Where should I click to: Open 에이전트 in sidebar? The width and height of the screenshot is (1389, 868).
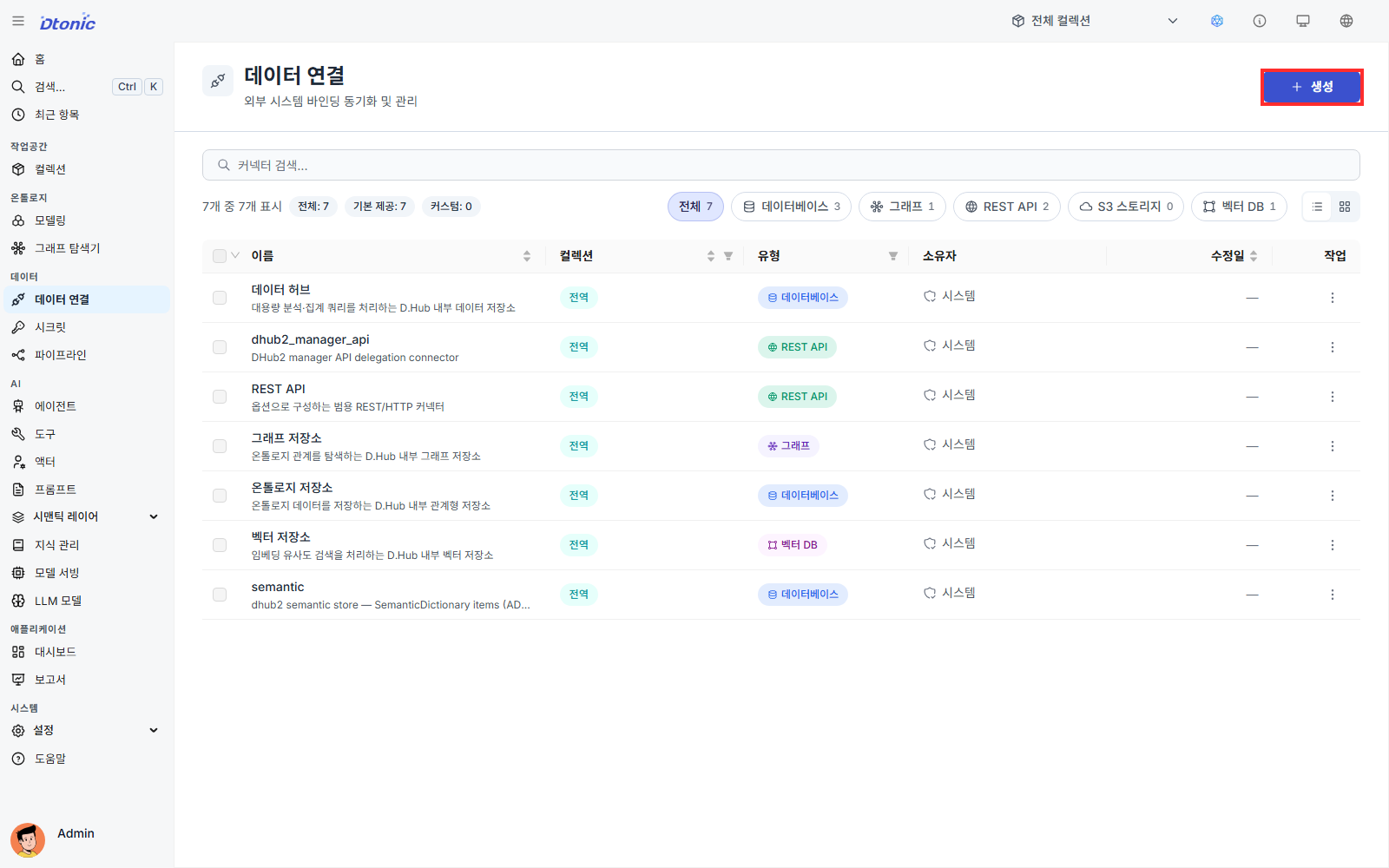pos(87,406)
